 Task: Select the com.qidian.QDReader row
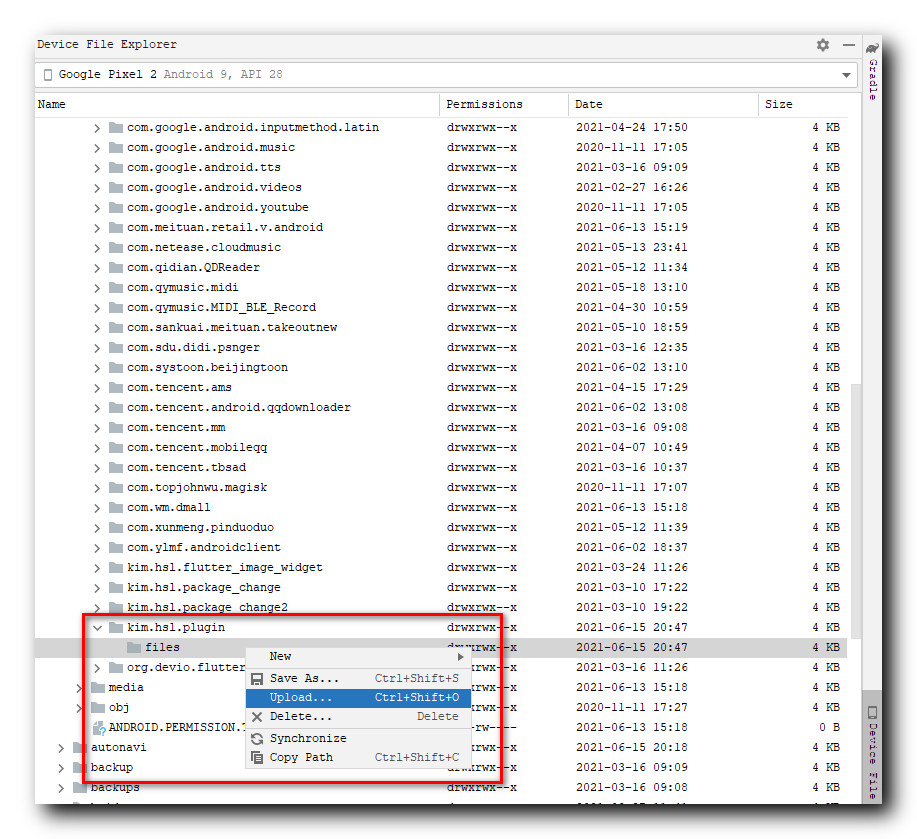440,267
